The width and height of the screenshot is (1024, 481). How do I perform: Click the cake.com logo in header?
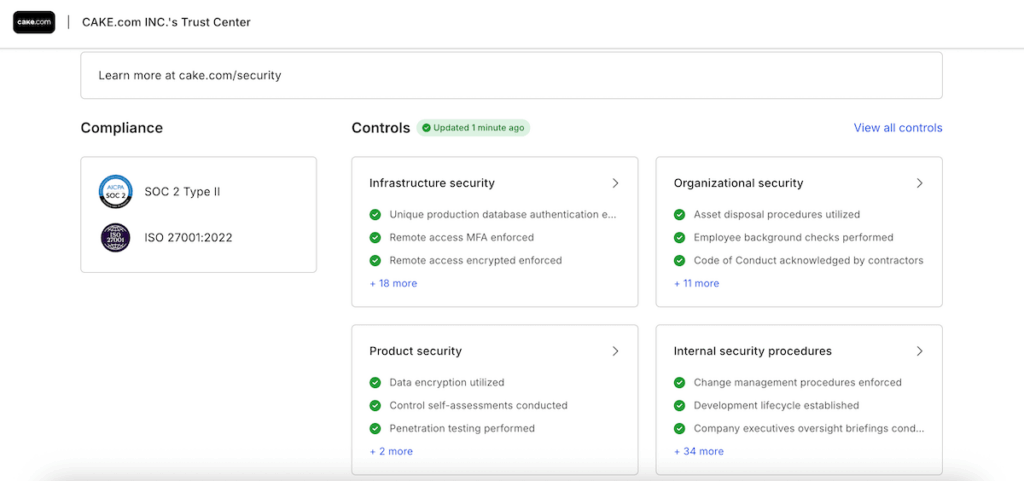(x=34, y=22)
